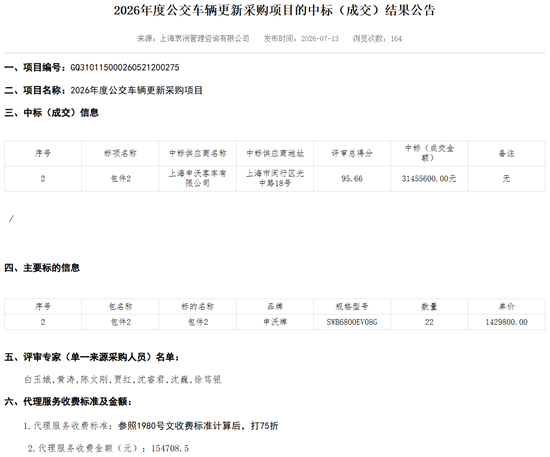The image size is (550, 457).
Task: Click the 中标（成交金额）column header
Action: click(x=429, y=153)
